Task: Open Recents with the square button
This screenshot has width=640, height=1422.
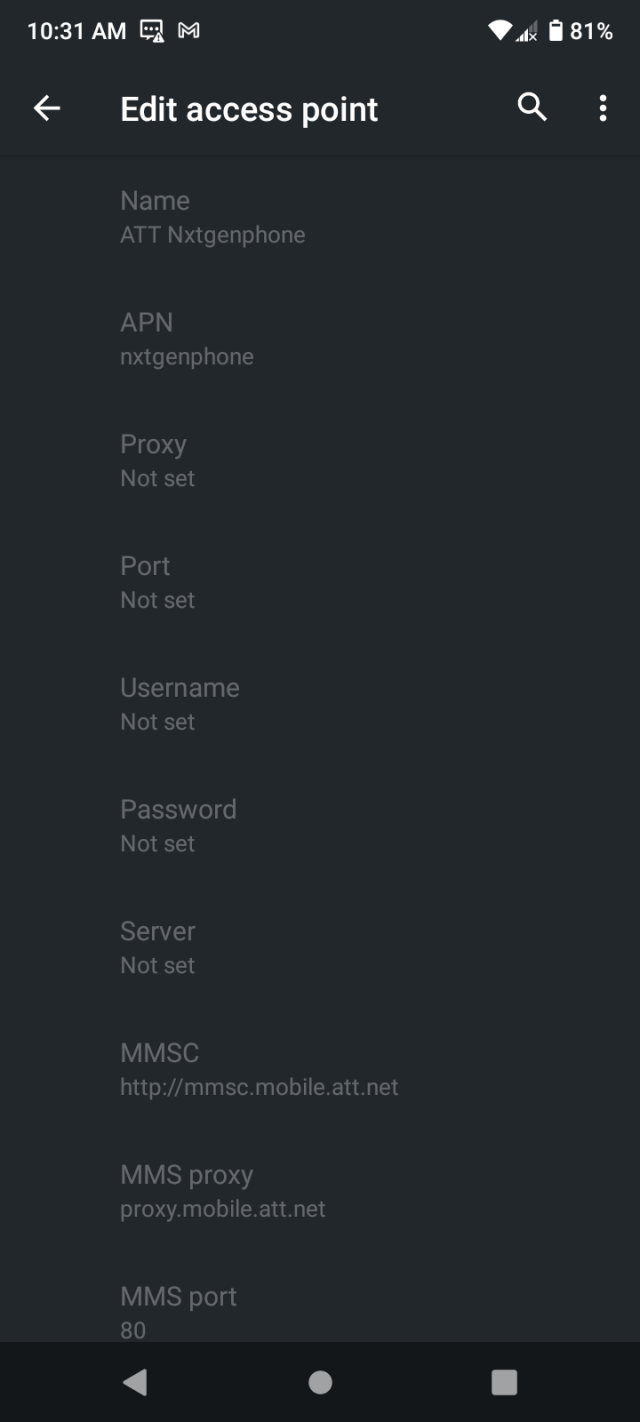Action: point(504,1382)
